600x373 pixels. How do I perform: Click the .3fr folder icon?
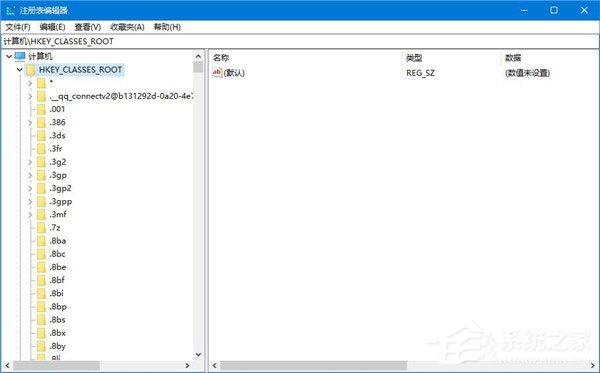pyautogui.click(x=41, y=149)
